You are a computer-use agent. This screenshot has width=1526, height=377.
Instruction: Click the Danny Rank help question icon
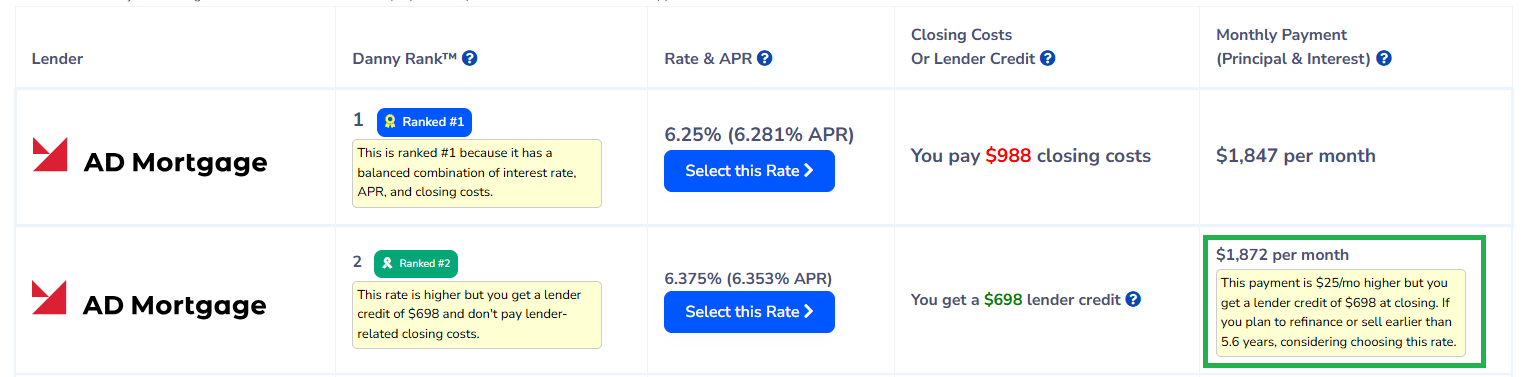click(x=470, y=58)
